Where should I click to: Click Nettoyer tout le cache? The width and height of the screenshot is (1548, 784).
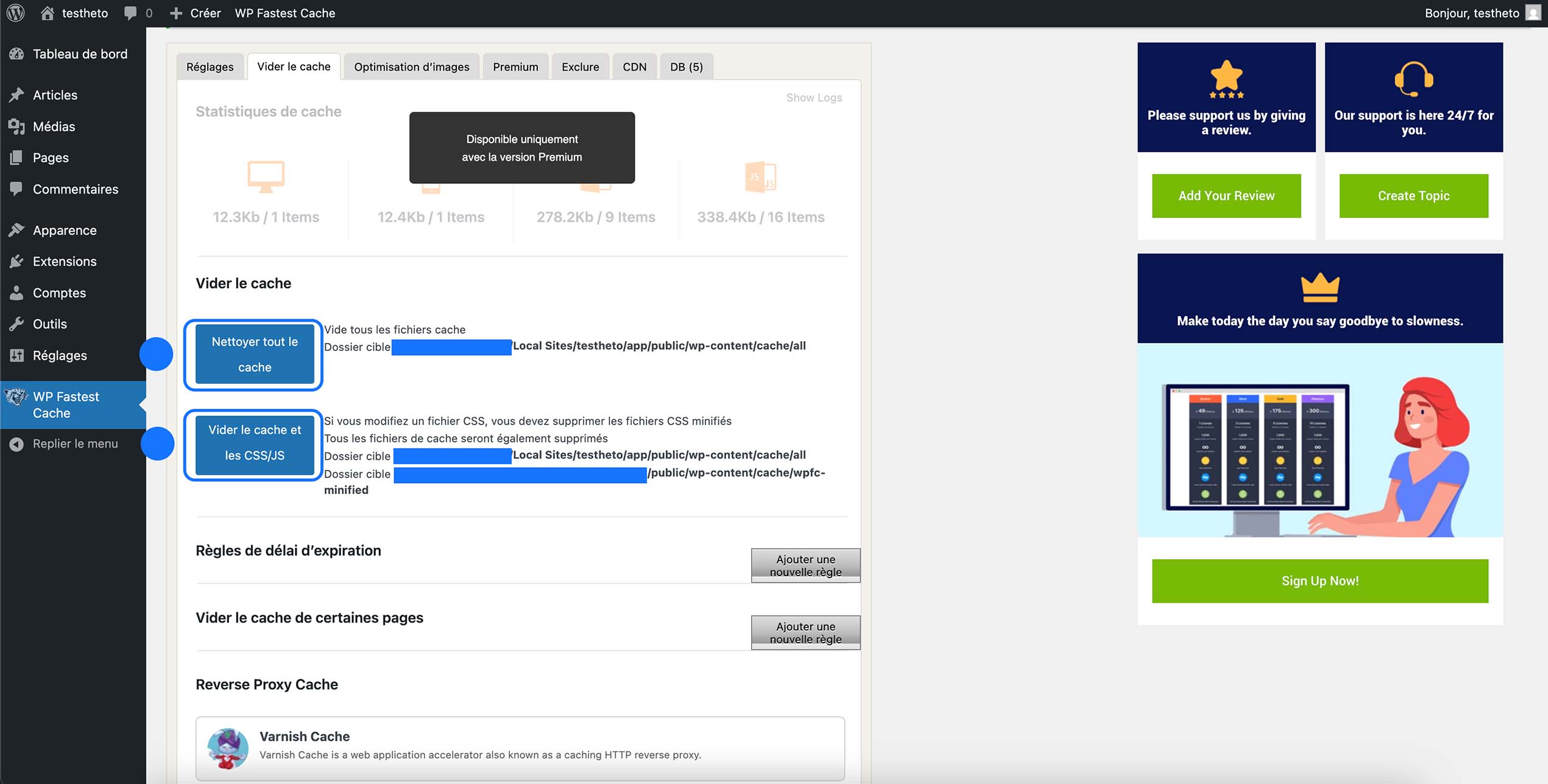253,354
